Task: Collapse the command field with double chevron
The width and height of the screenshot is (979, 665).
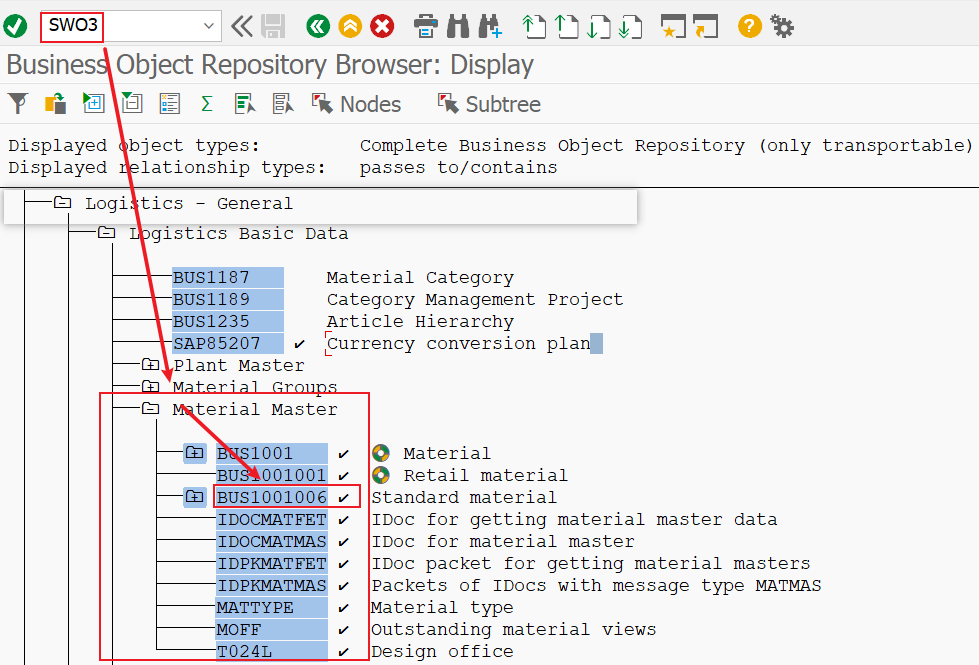Action: (242, 26)
